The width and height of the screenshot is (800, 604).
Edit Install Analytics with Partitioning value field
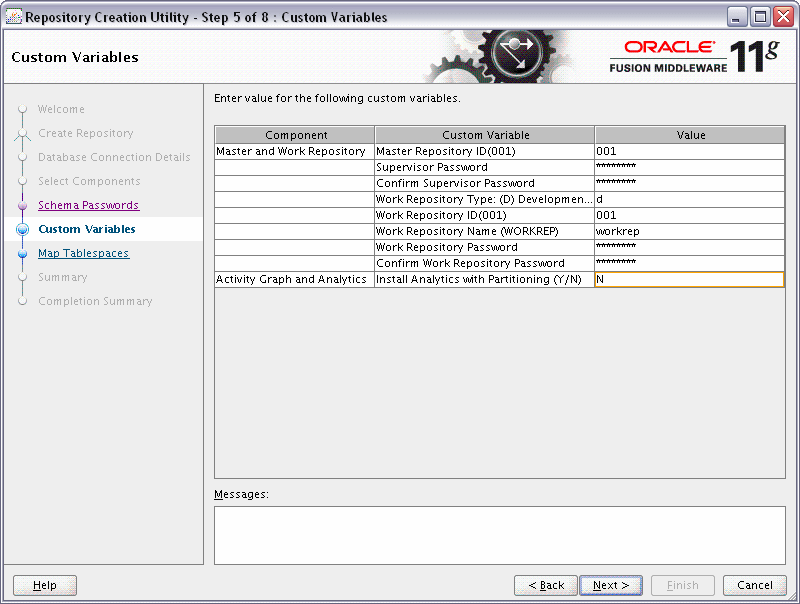pos(689,280)
